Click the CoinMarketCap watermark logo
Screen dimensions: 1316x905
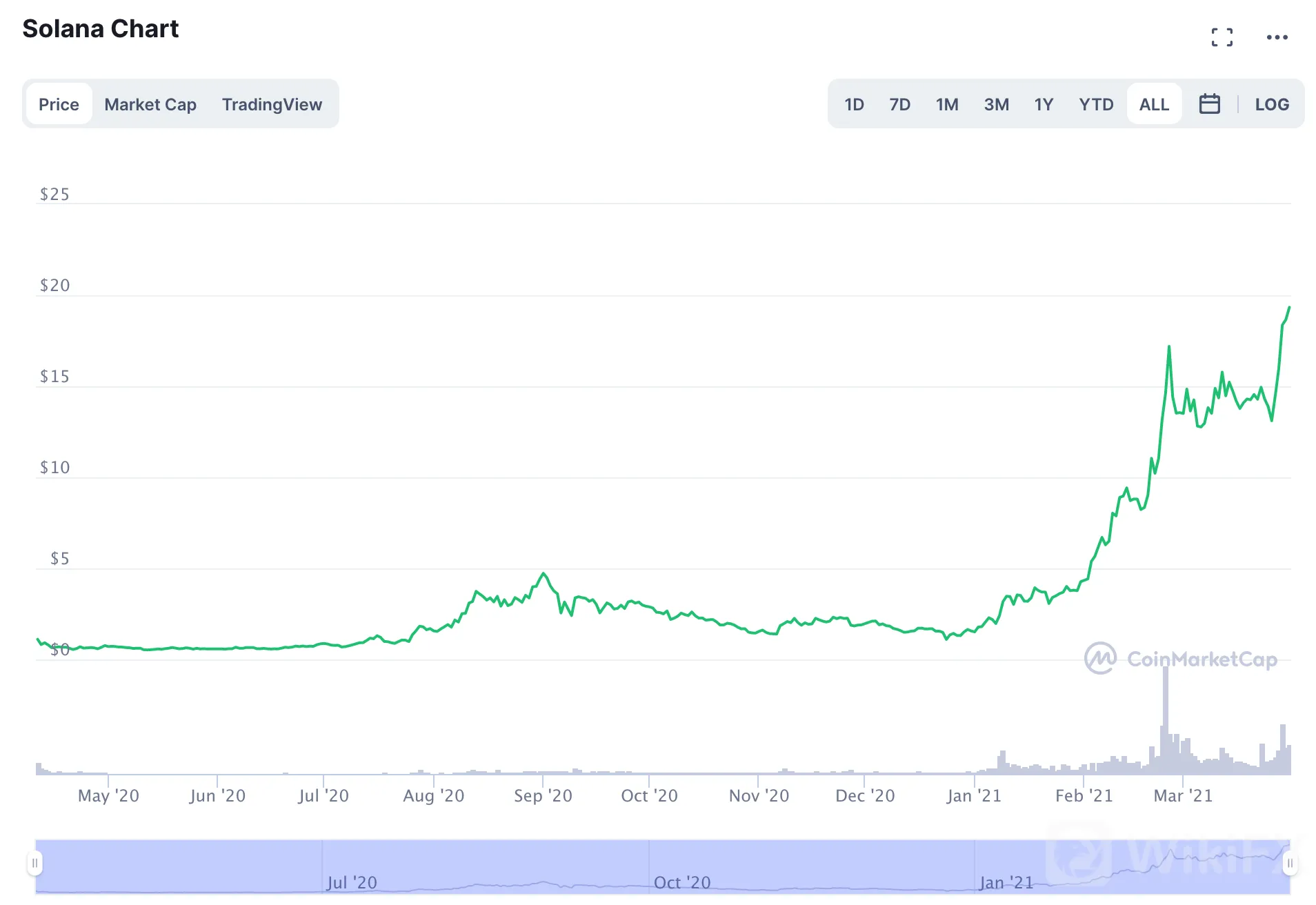tap(1180, 659)
